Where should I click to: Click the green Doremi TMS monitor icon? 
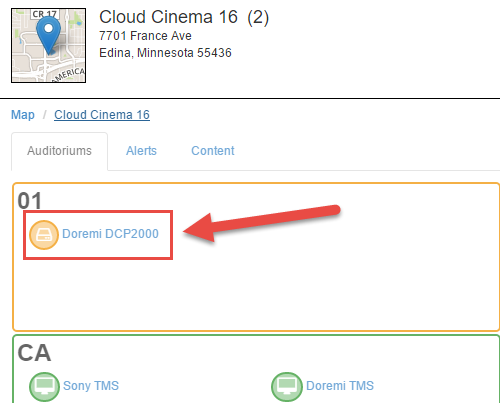pyautogui.click(x=287, y=387)
